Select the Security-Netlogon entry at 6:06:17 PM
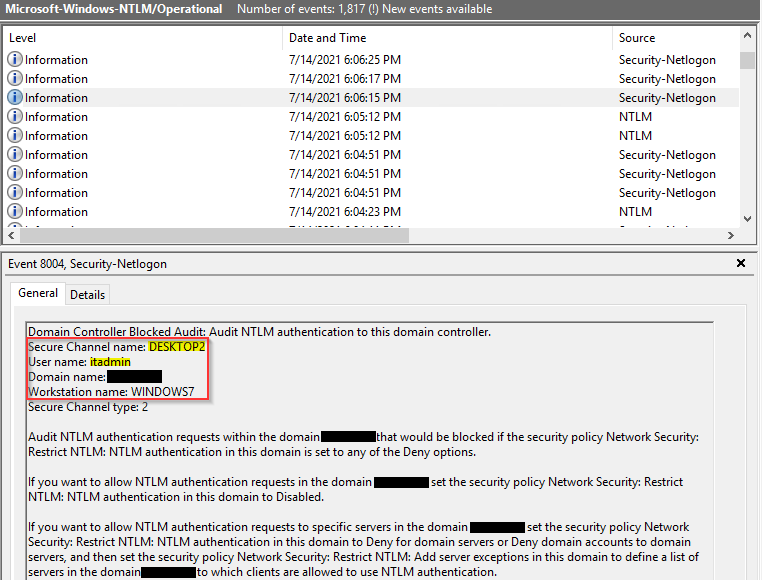The height and width of the screenshot is (580, 762). pyautogui.click(x=666, y=79)
